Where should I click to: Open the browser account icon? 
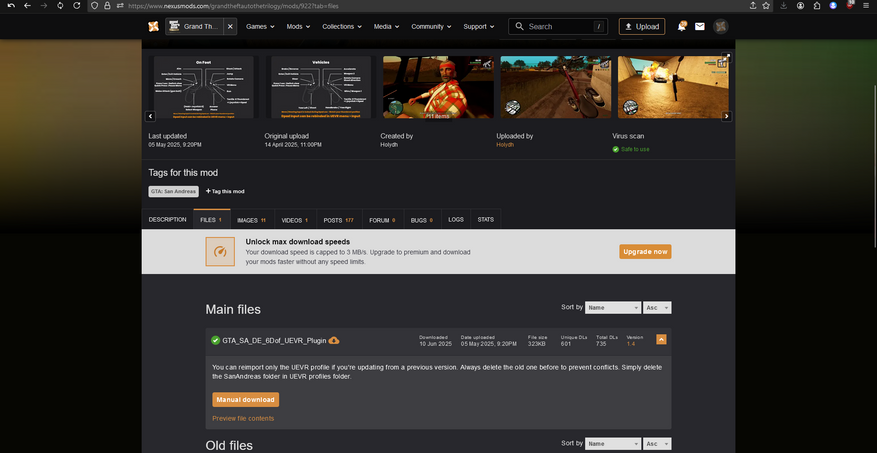tap(801, 6)
